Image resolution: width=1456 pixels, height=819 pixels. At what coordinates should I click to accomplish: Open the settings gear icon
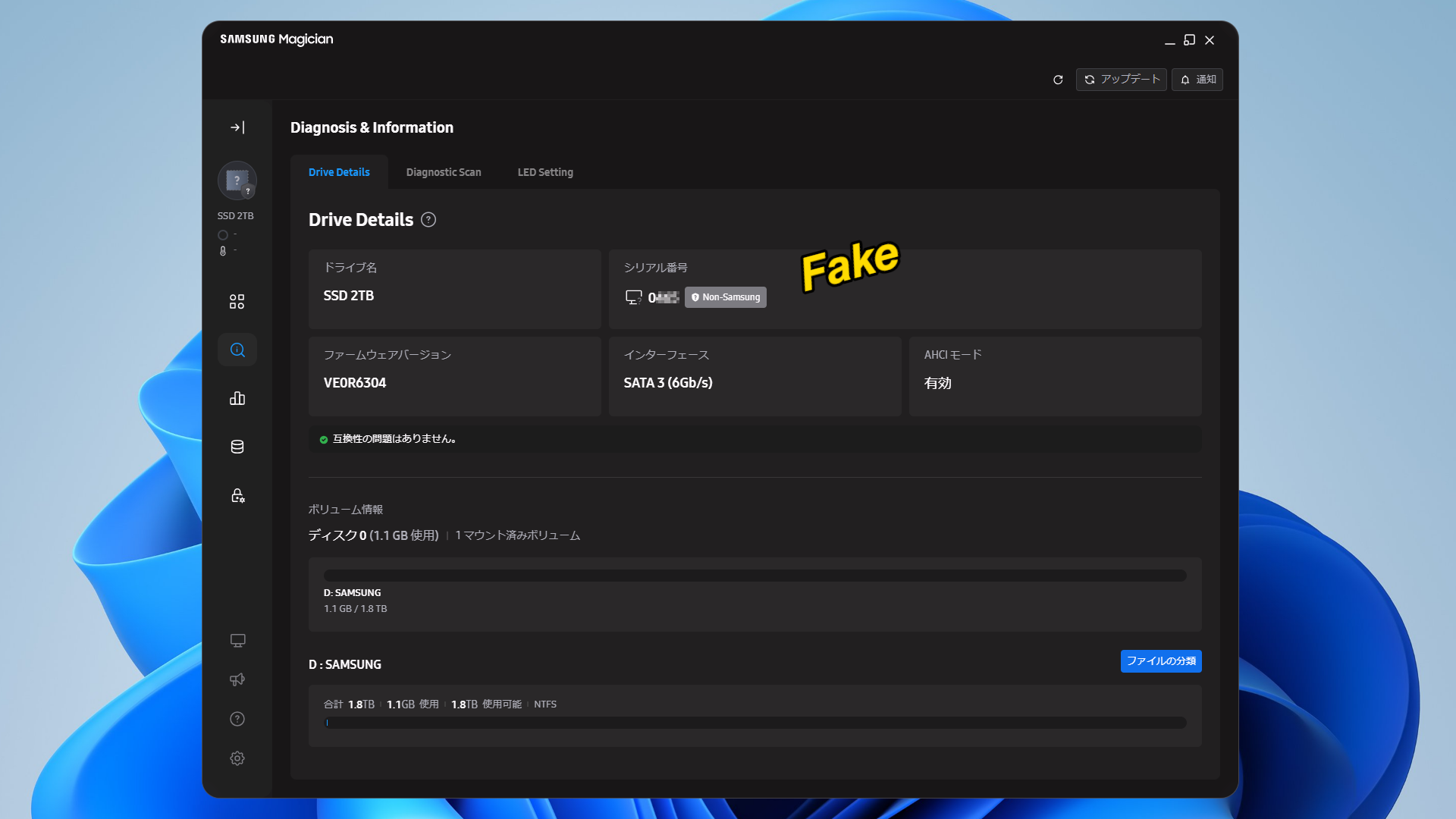237,758
